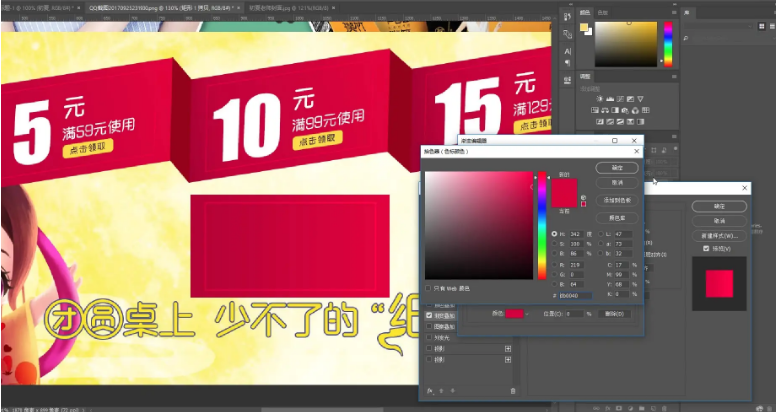Add a Color Lookup adjustment (grid icon)
Screen dimensions: 776x412
646,110
